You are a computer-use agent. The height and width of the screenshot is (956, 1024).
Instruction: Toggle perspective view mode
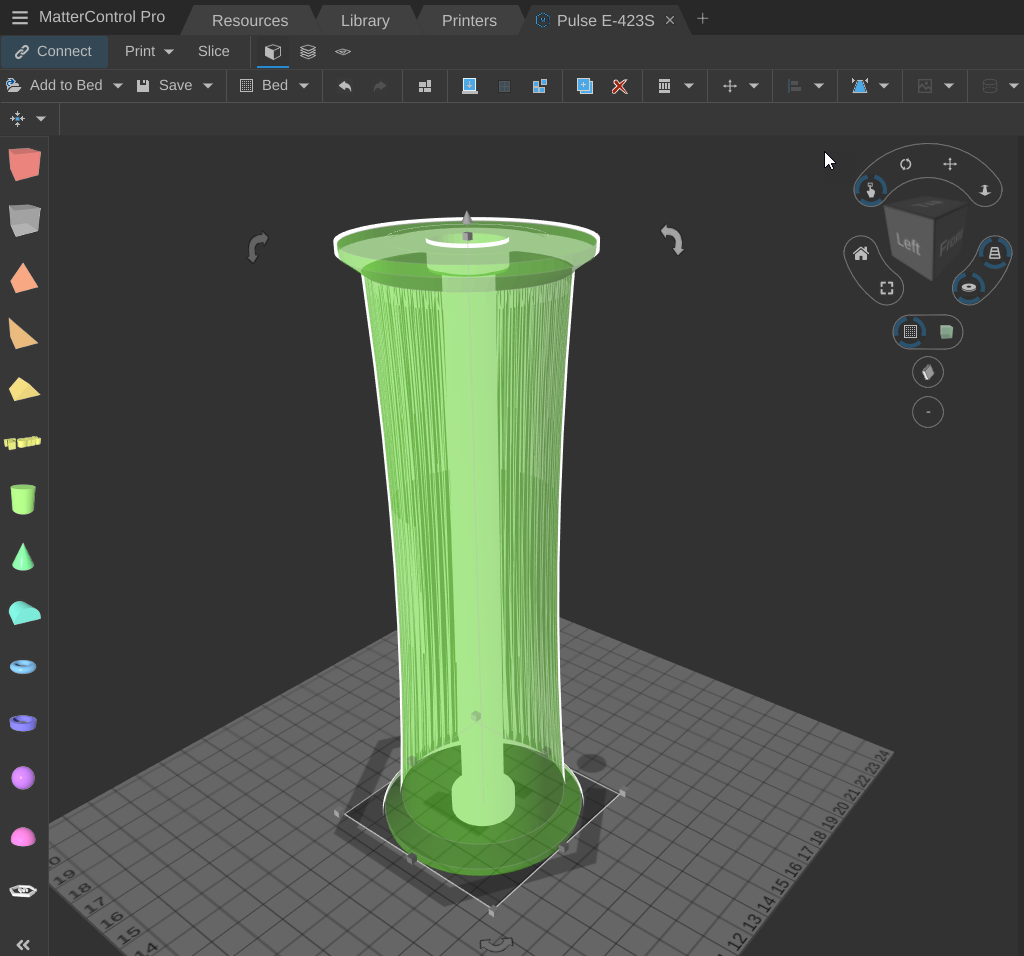tap(994, 253)
